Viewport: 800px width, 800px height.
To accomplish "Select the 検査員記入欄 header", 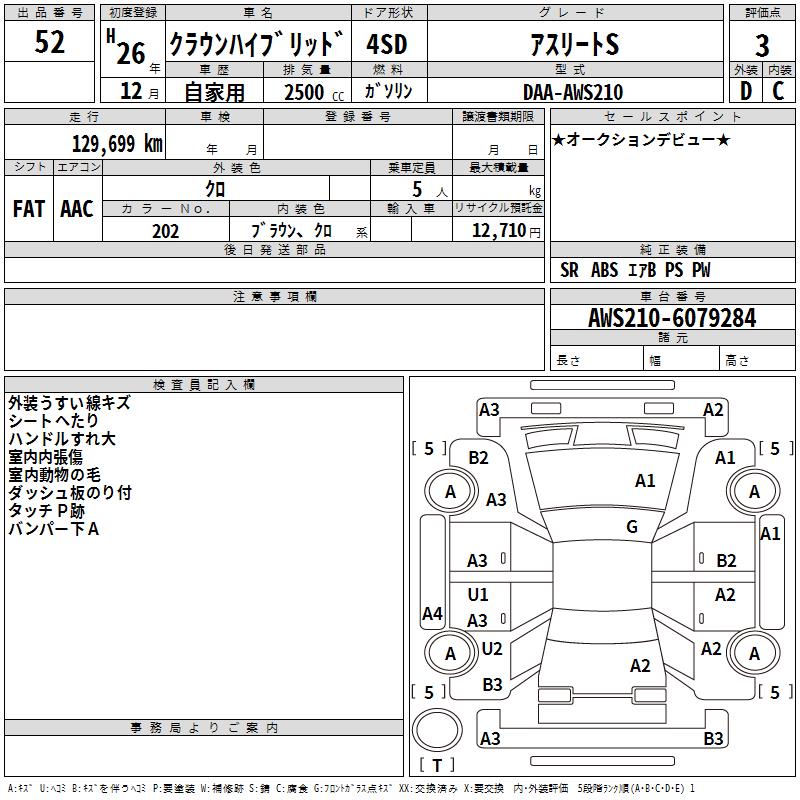I will point(204,385).
